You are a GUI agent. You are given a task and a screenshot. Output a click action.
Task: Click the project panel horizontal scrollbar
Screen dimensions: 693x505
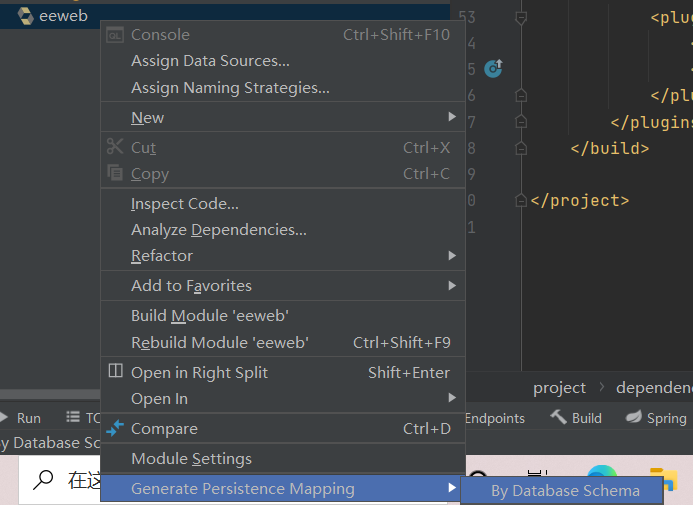(x=50, y=394)
